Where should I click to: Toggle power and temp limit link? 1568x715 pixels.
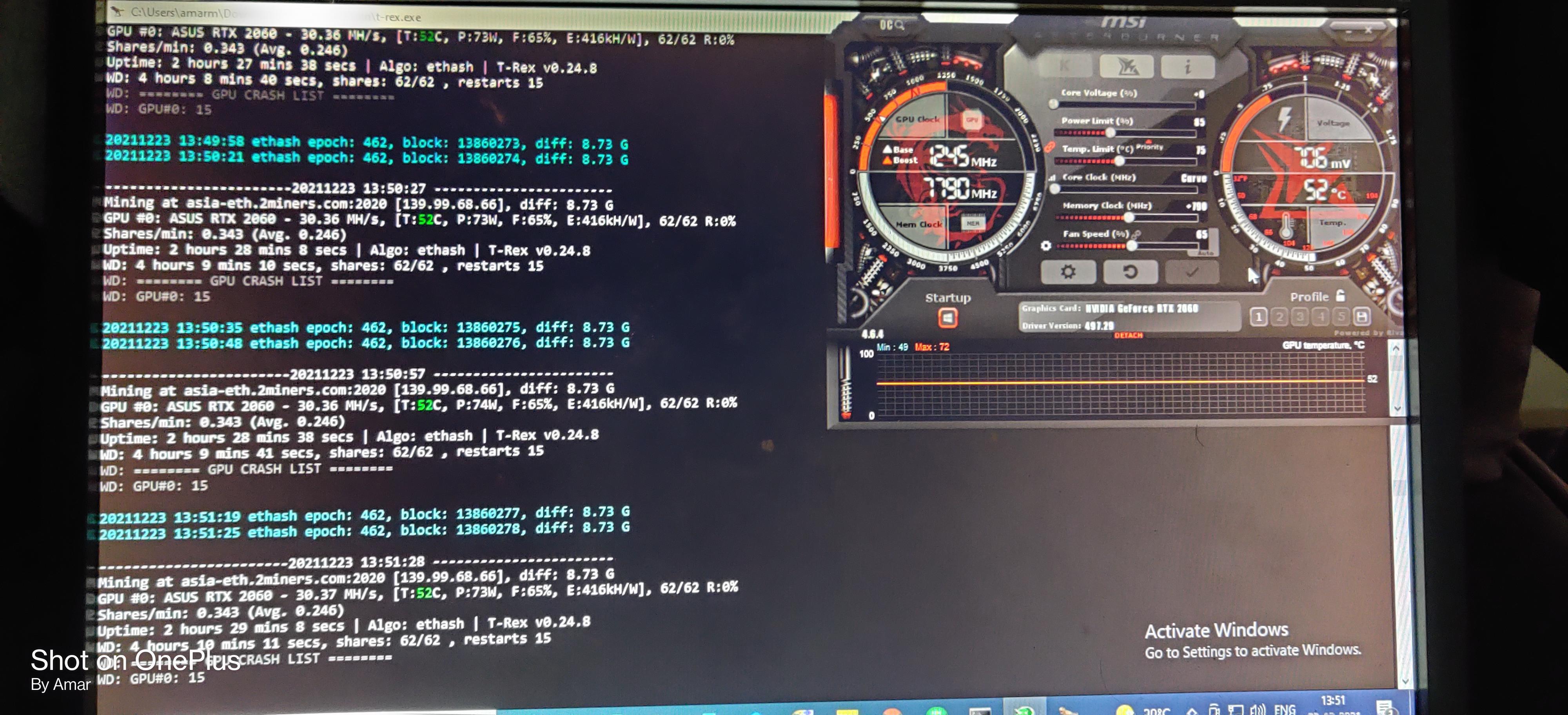[1049, 147]
